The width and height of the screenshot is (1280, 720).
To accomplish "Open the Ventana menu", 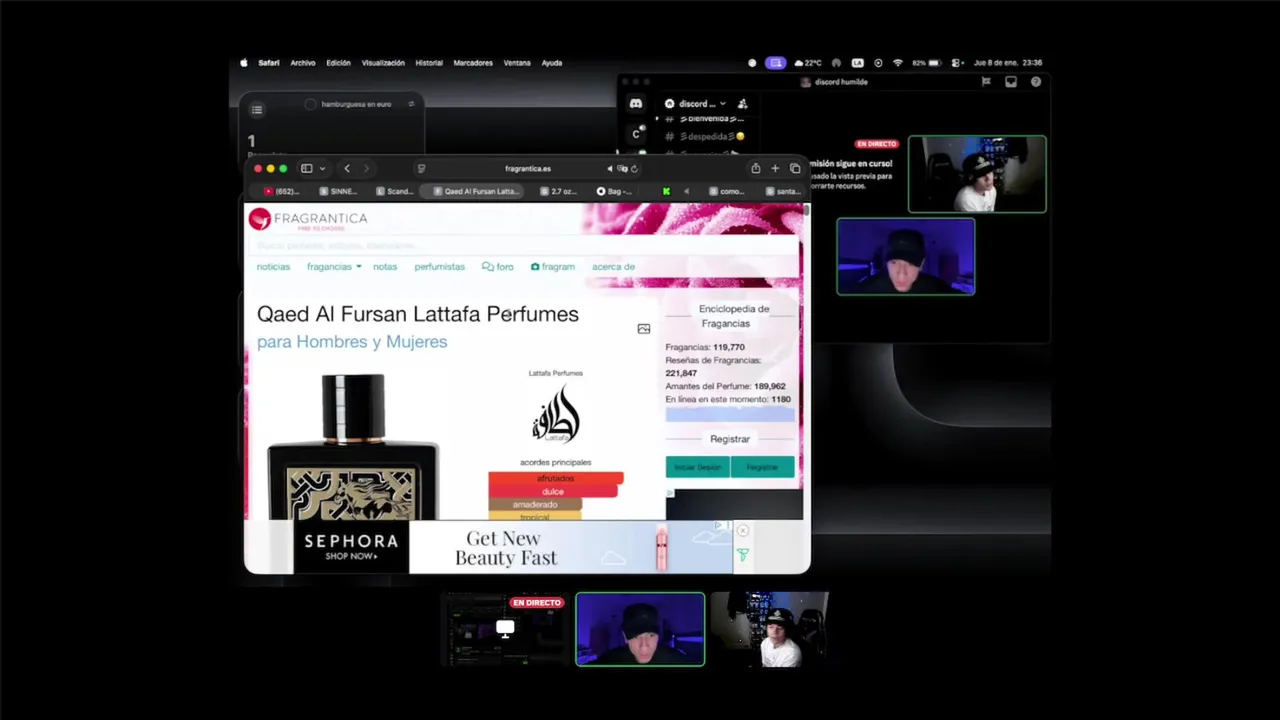I will [517, 63].
